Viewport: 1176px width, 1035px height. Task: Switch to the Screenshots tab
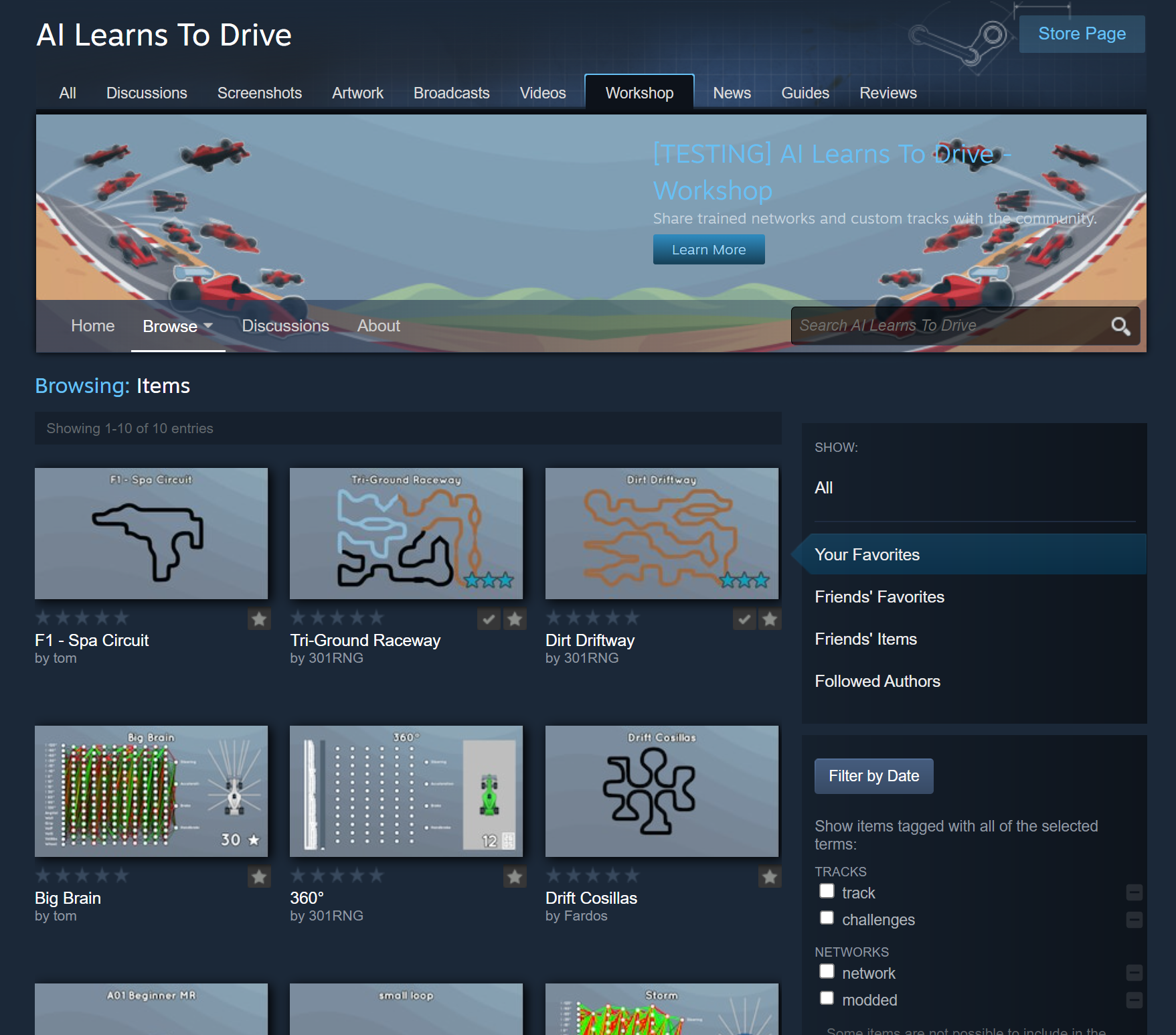pos(260,93)
